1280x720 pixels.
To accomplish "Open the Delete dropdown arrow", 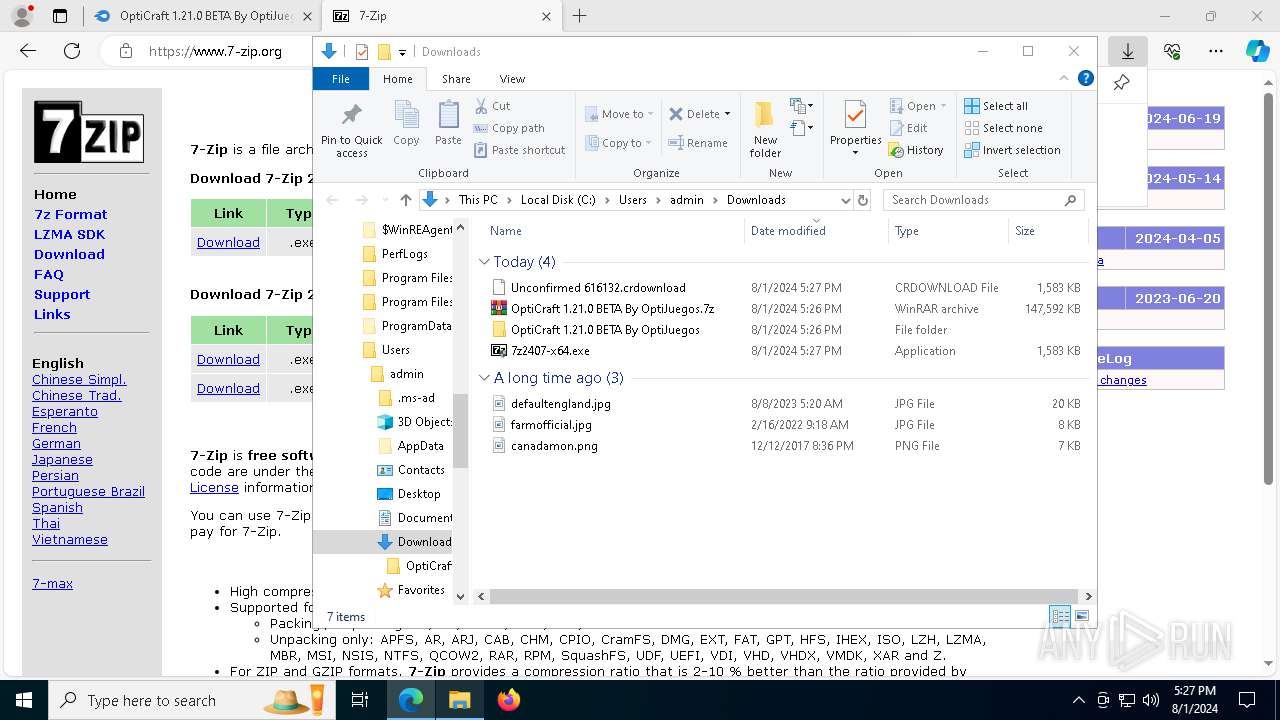I will 727,114.
